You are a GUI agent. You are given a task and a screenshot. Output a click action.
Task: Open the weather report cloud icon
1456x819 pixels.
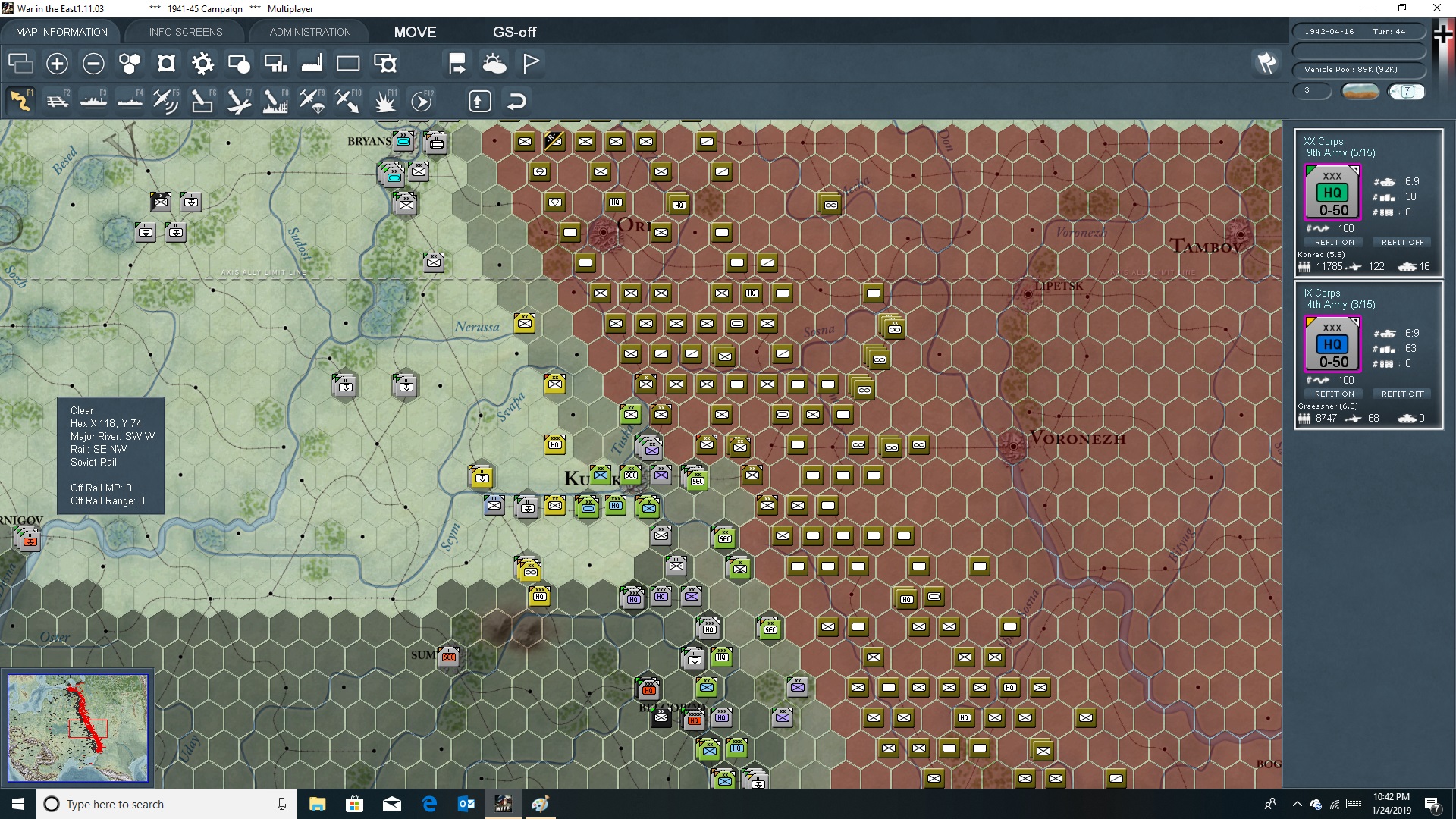click(495, 64)
